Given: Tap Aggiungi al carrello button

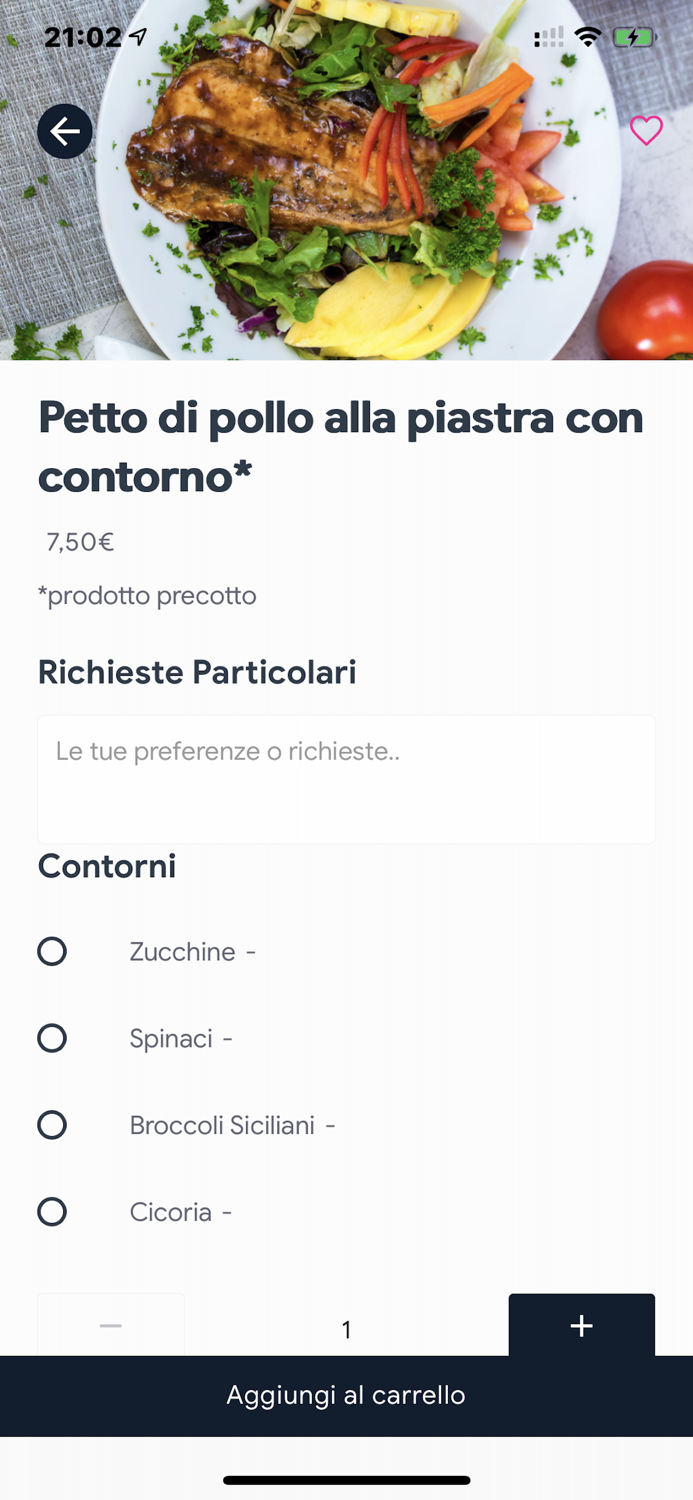Looking at the screenshot, I should pyautogui.click(x=346, y=1395).
